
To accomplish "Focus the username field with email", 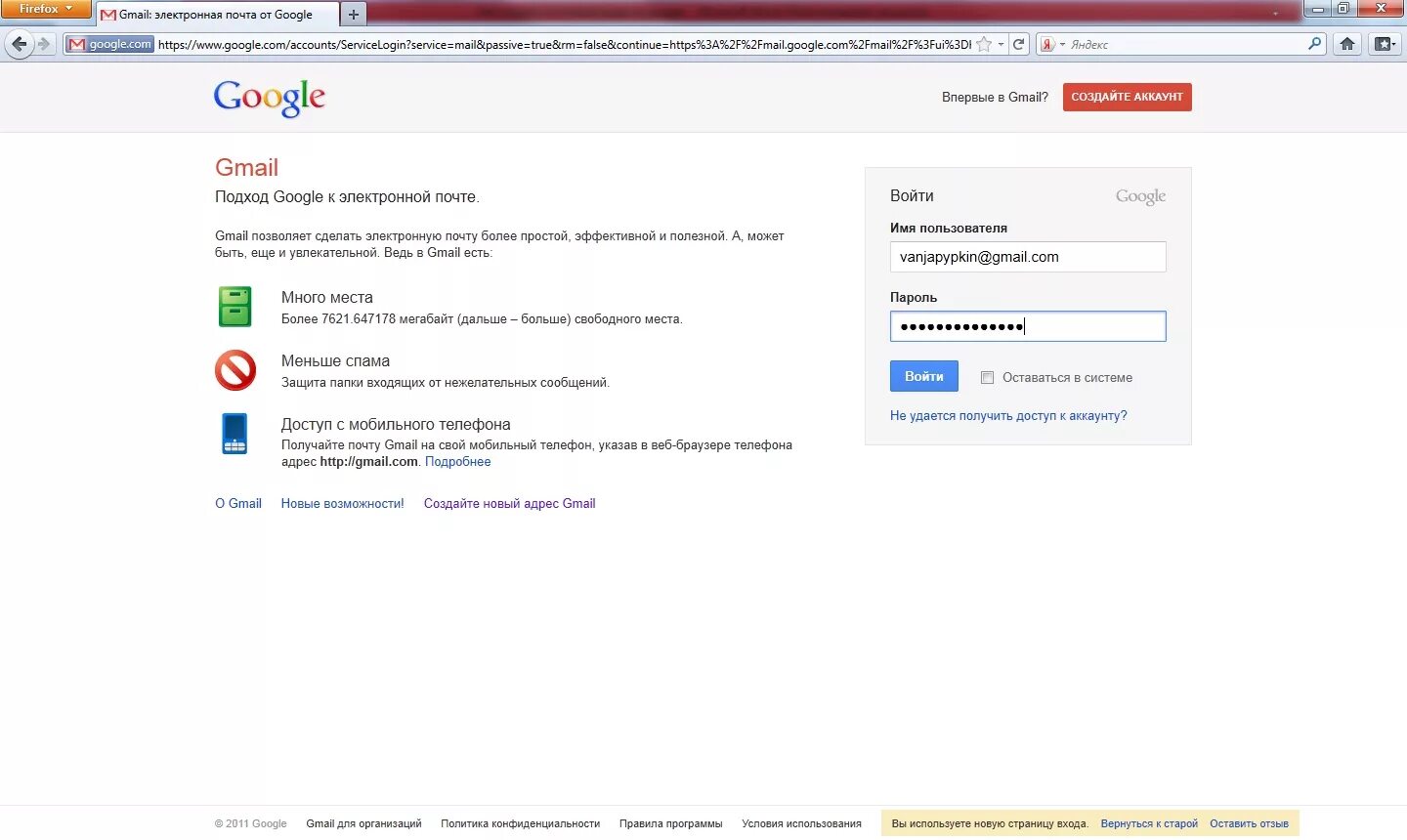I will coord(1028,257).
